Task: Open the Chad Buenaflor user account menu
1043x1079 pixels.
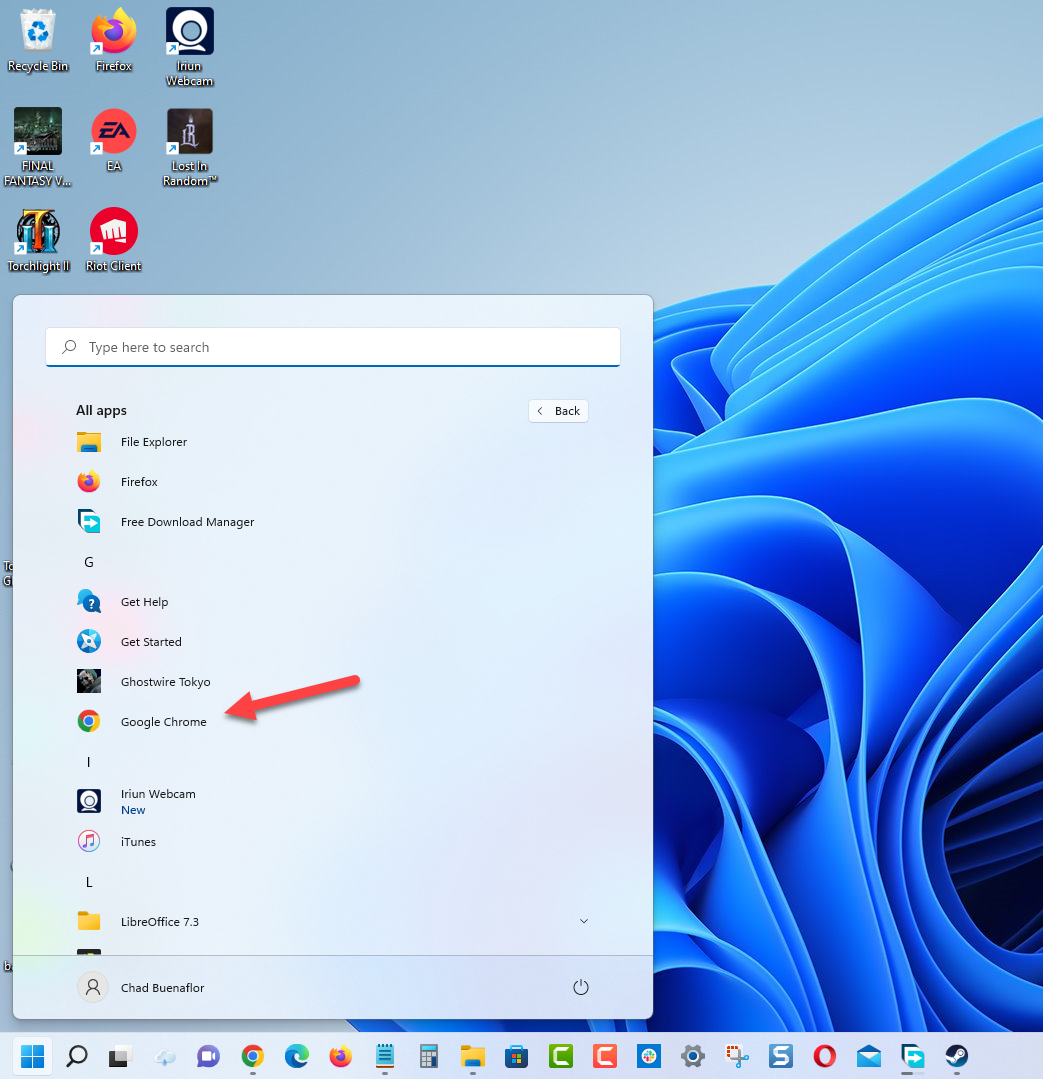Action: click(x=141, y=987)
